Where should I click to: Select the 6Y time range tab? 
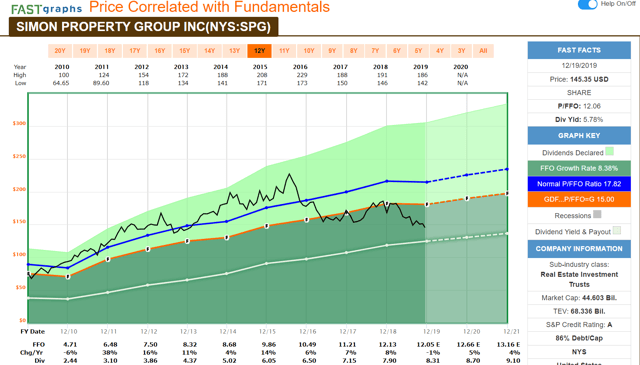pos(397,51)
